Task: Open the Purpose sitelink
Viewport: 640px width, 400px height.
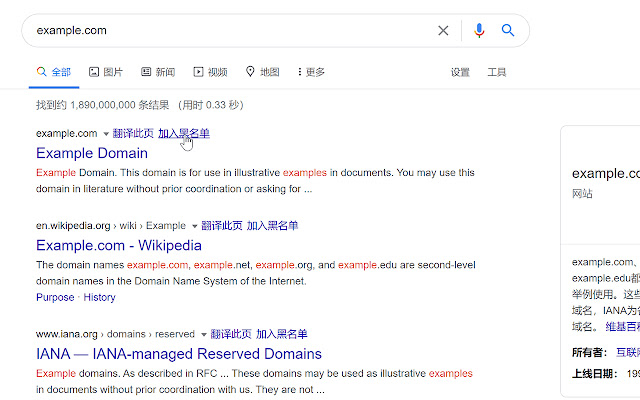Action: click(55, 297)
